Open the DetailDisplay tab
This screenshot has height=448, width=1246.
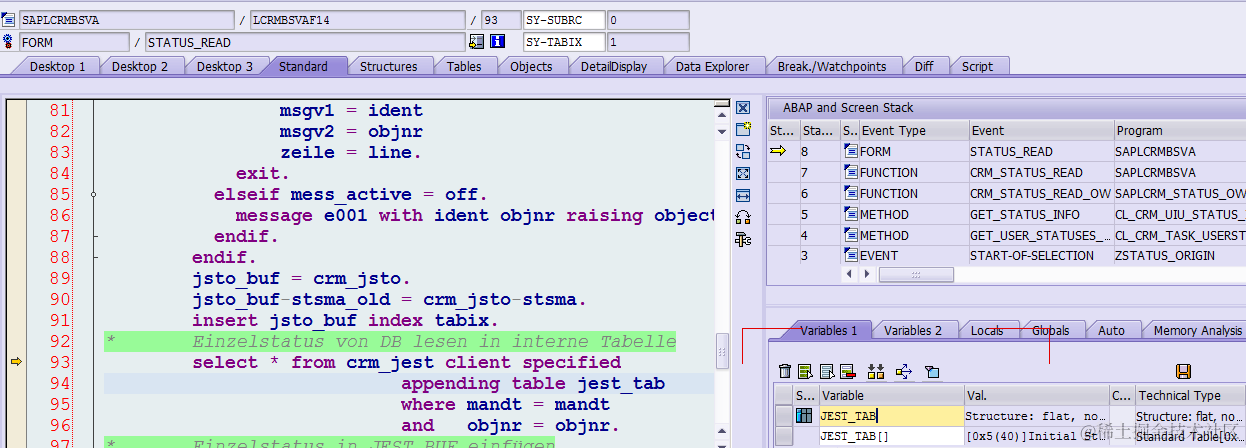pos(614,66)
